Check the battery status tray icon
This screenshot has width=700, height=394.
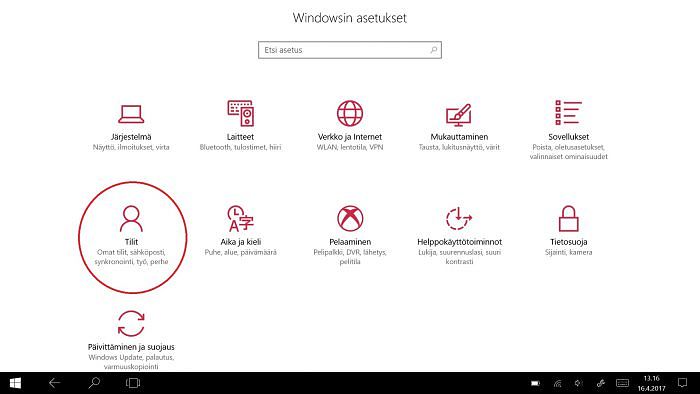pos(535,383)
